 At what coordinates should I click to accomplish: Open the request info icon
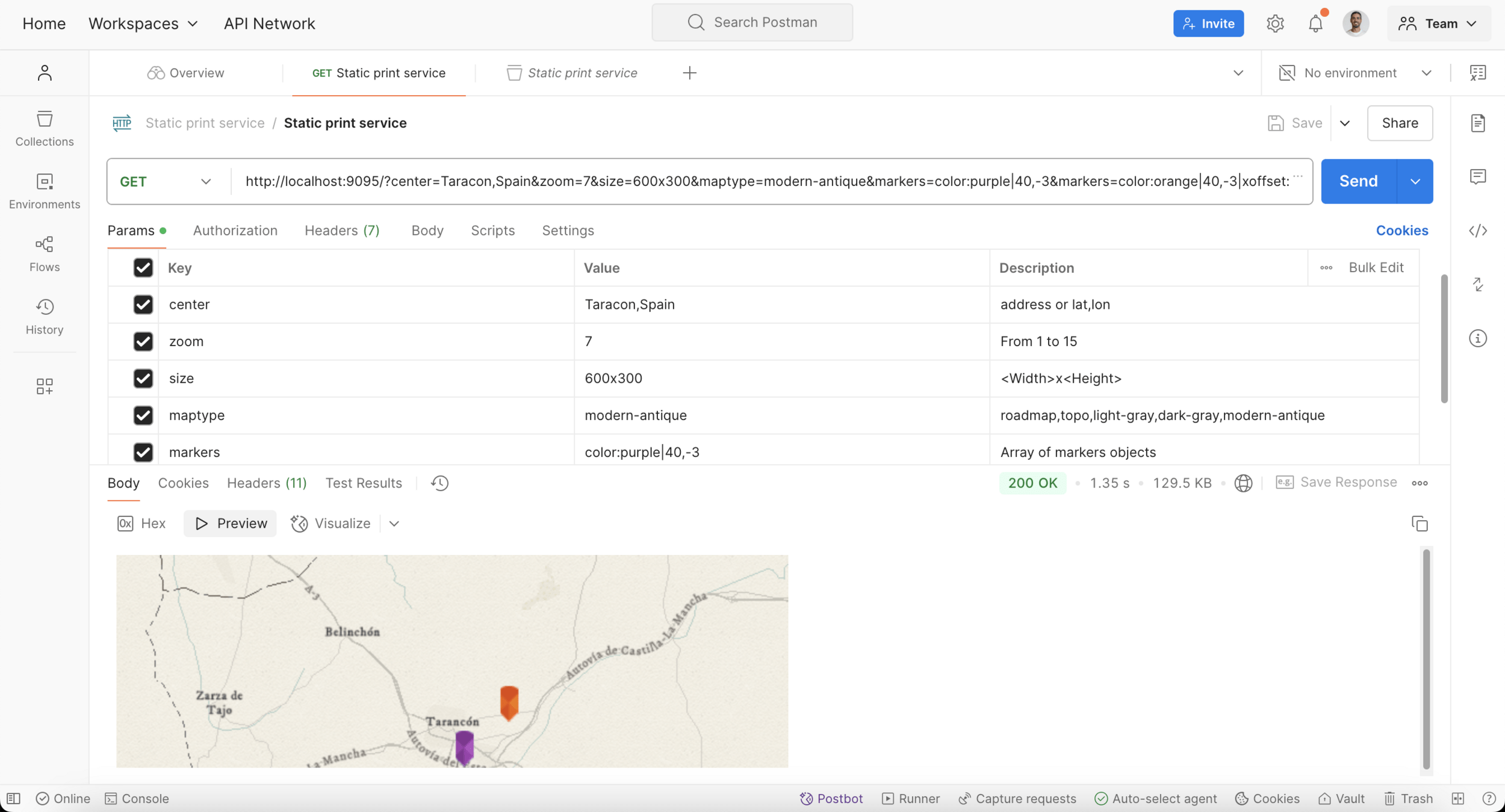pos(1478,338)
